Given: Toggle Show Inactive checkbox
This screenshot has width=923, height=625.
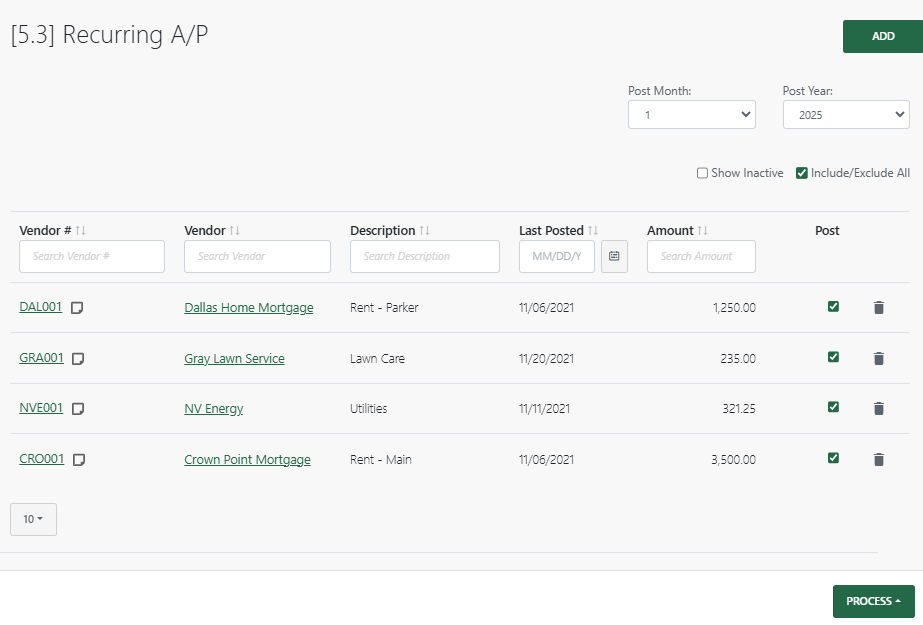Looking at the screenshot, I should (702, 172).
